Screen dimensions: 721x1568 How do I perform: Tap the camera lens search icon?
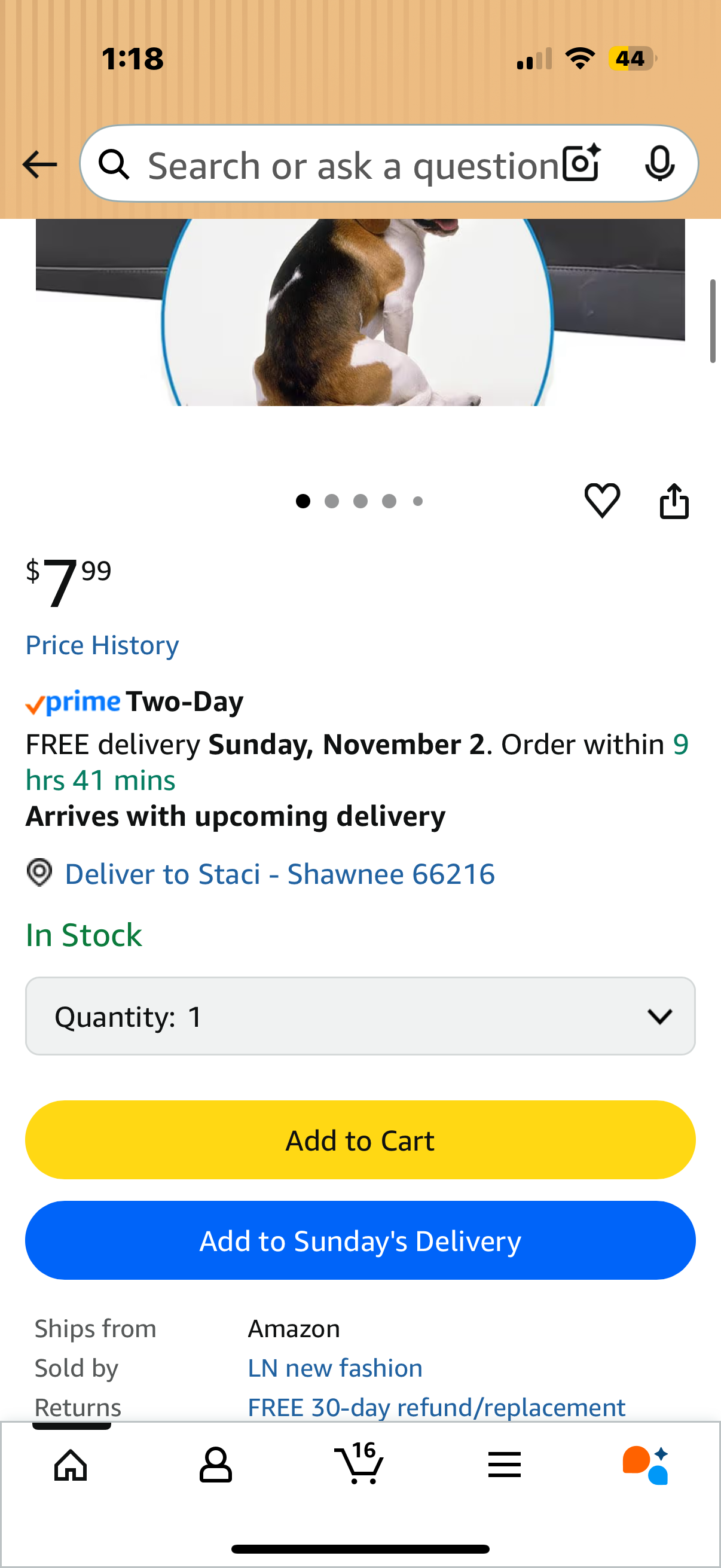tap(581, 164)
